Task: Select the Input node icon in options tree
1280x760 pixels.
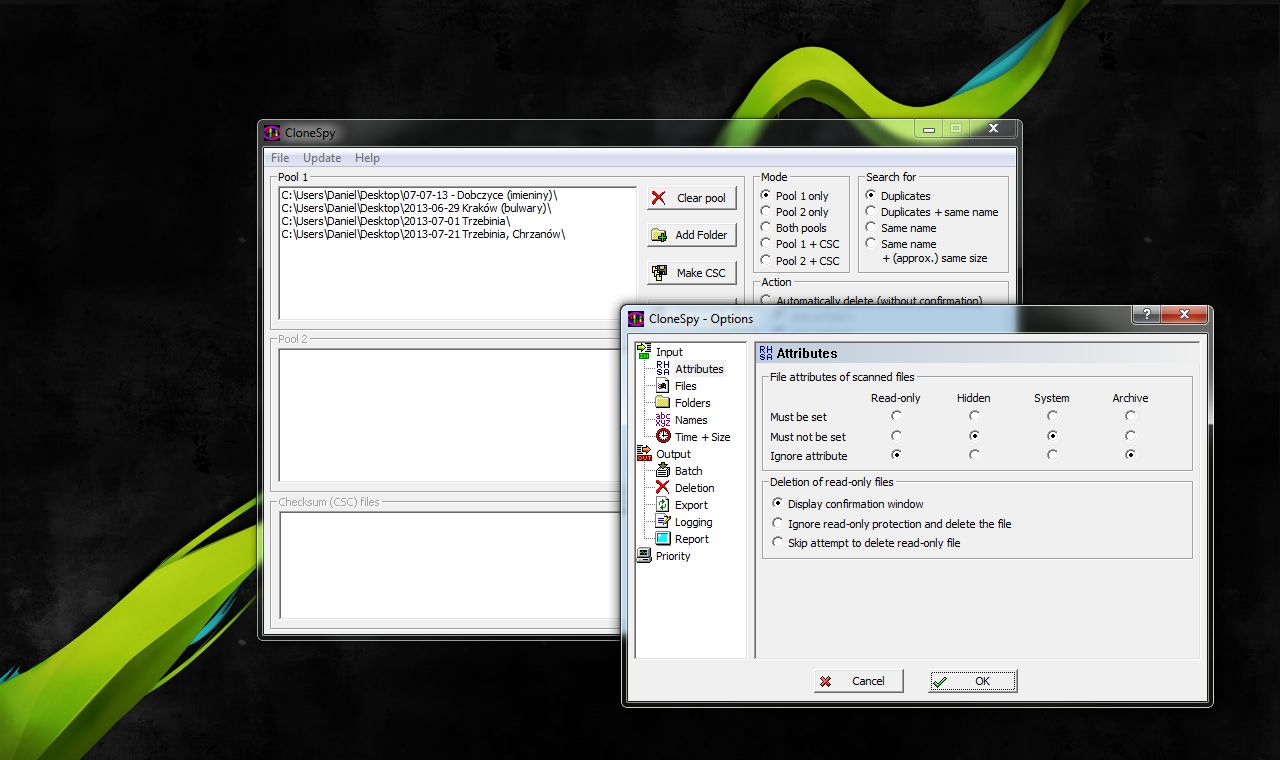Action: [x=644, y=351]
